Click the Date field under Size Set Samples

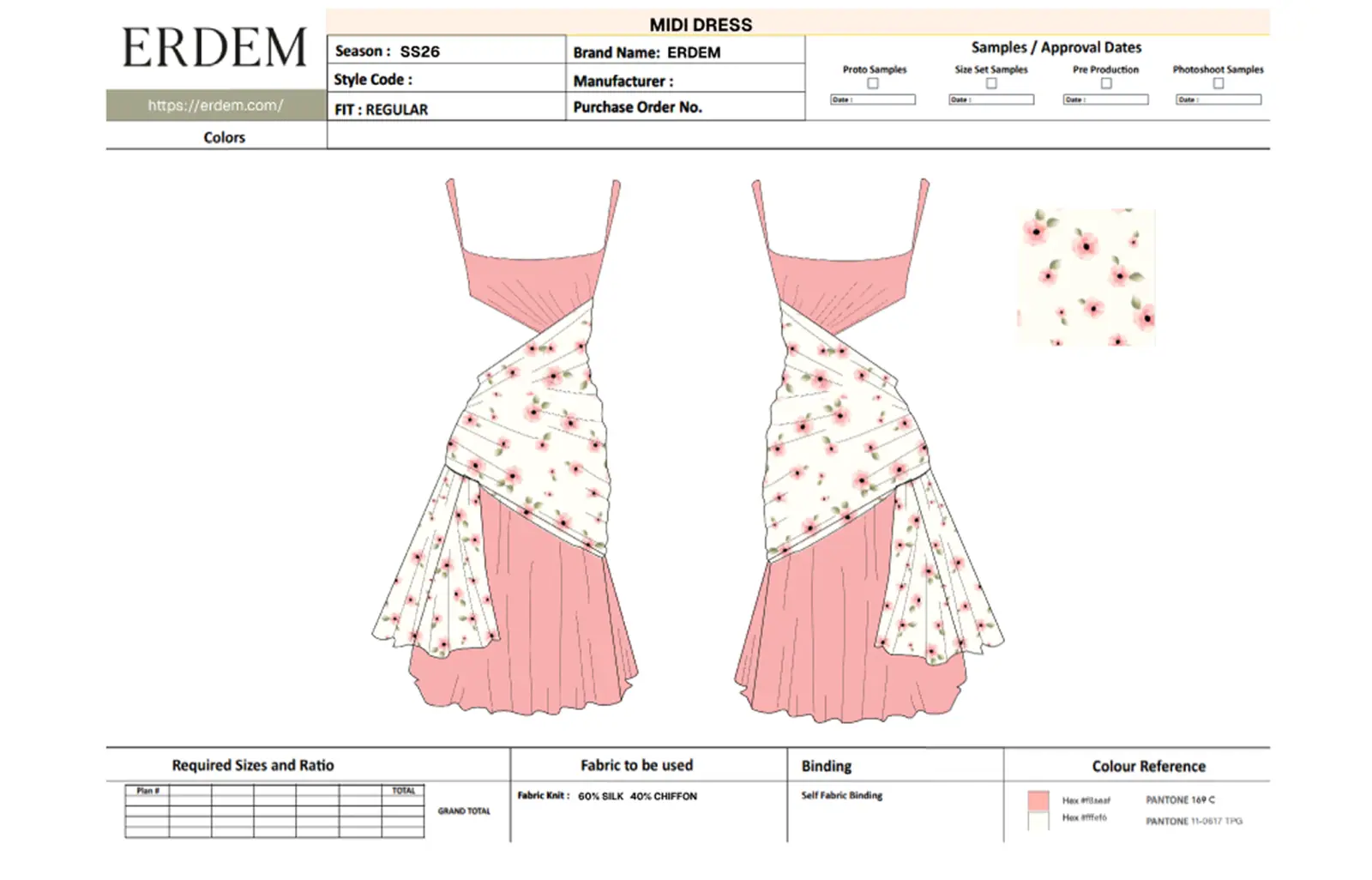(991, 99)
